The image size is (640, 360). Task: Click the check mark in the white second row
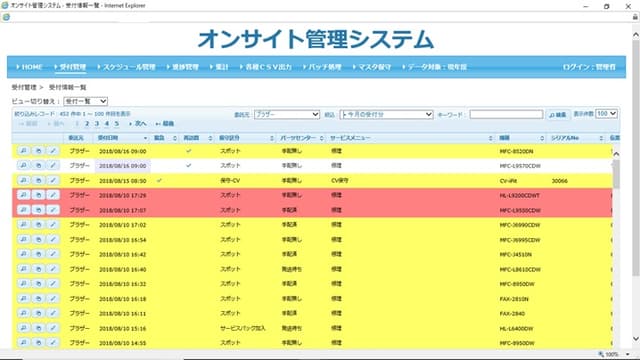tap(189, 166)
